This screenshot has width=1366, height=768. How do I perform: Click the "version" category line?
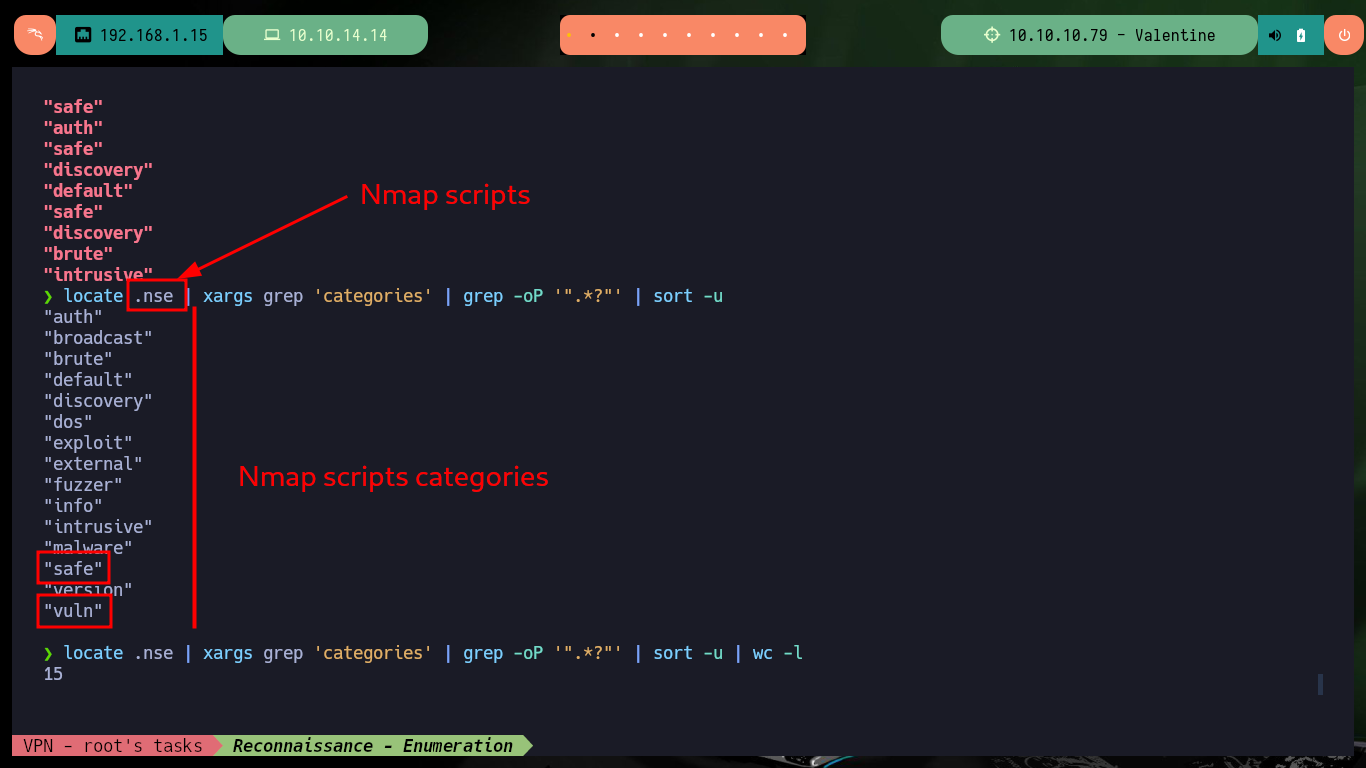88,590
